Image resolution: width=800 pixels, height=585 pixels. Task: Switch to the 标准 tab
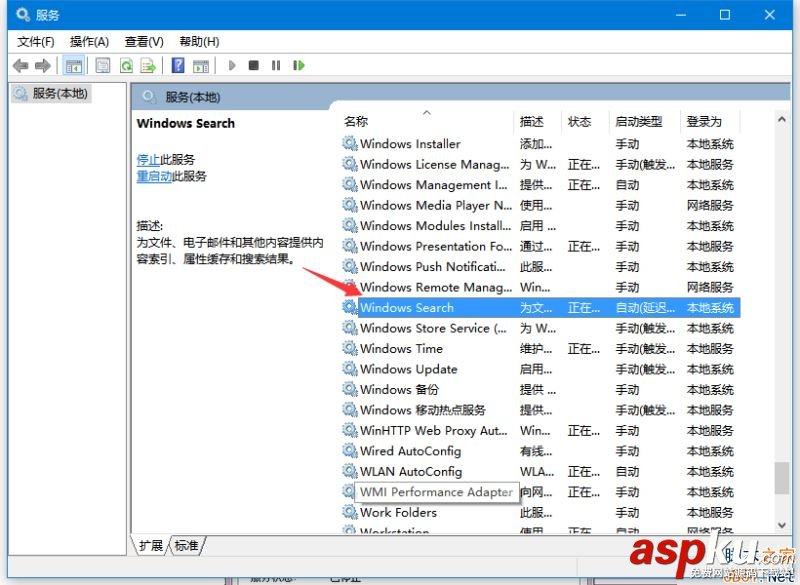pos(185,547)
